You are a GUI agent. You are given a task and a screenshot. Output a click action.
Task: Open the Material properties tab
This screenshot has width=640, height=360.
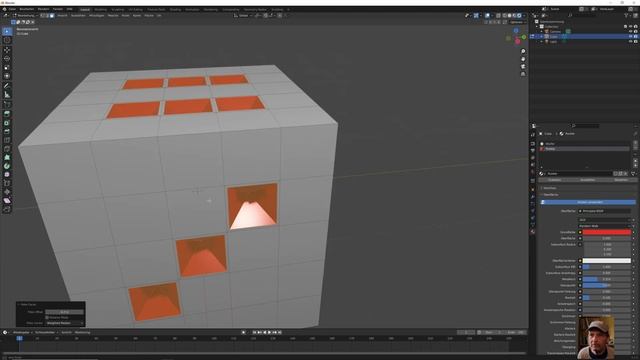pyautogui.click(x=533, y=232)
